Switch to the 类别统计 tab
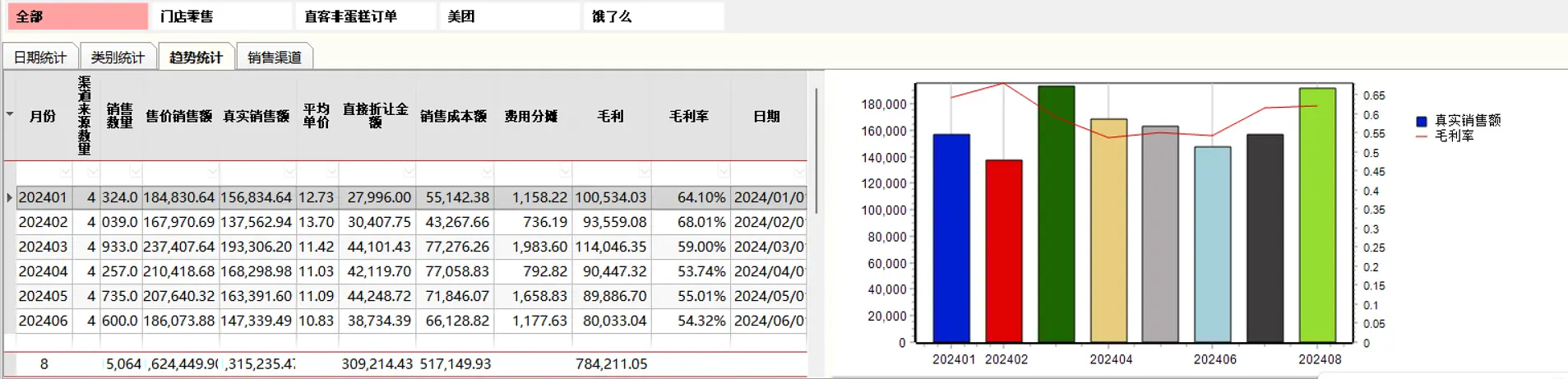This screenshot has width=1568, height=379. pyautogui.click(x=118, y=57)
